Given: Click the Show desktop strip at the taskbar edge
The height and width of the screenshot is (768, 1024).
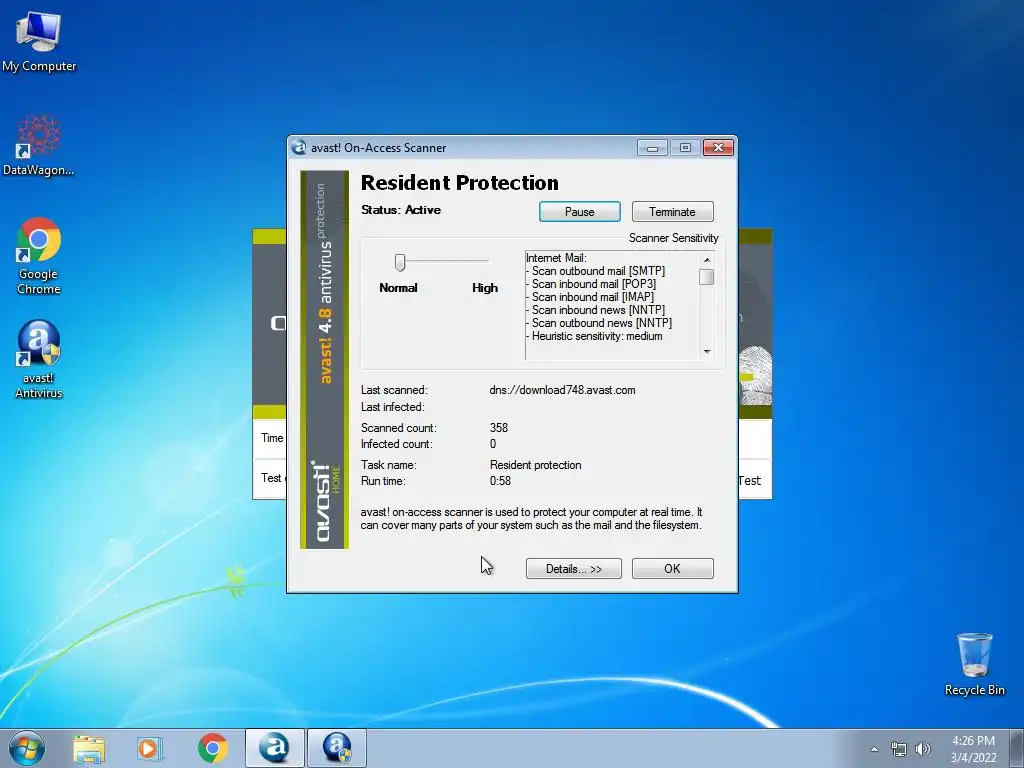Looking at the screenshot, I should point(1018,749).
